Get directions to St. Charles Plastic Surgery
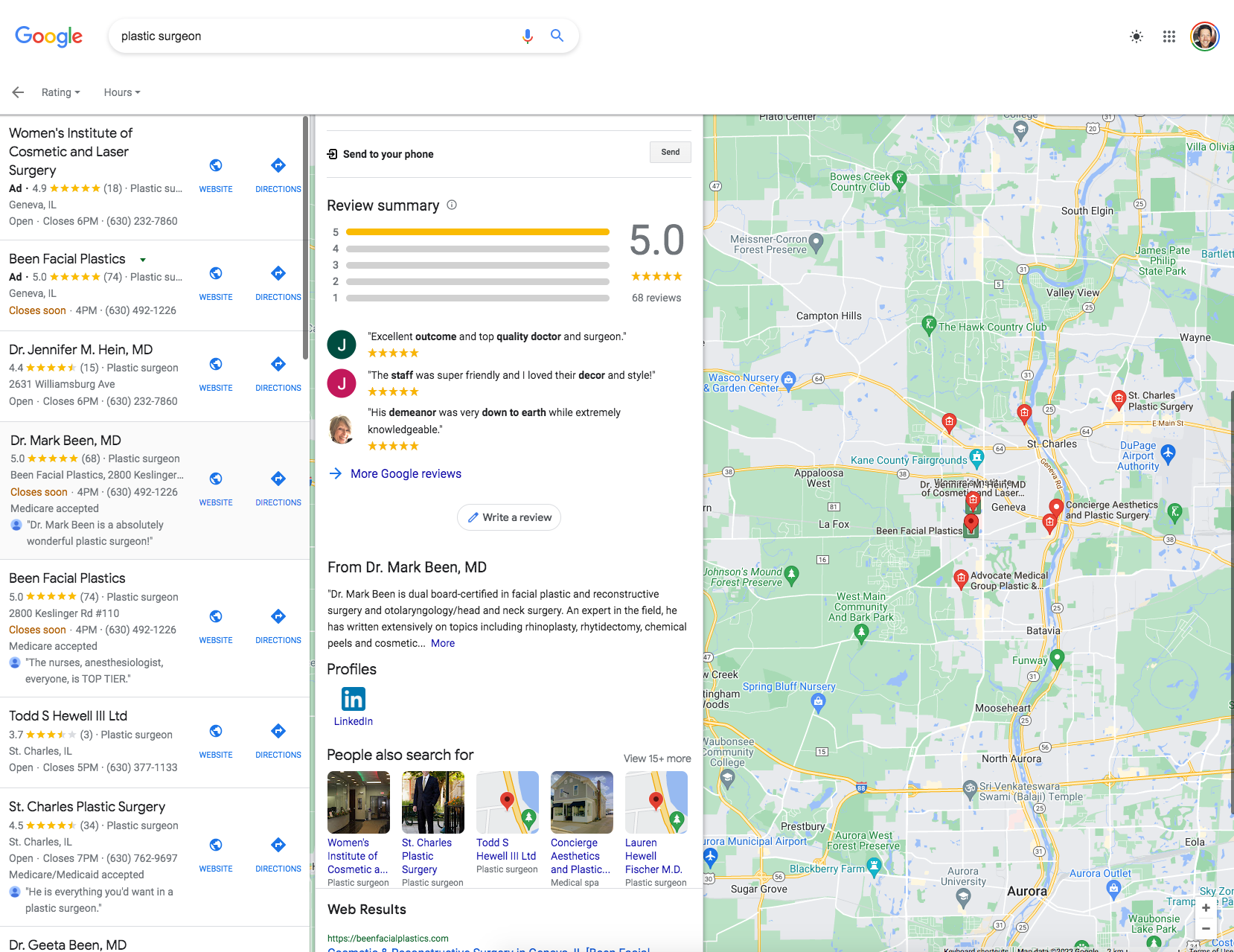Screen dimensions: 1234x952 pyautogui.click(x=278, y=845)
